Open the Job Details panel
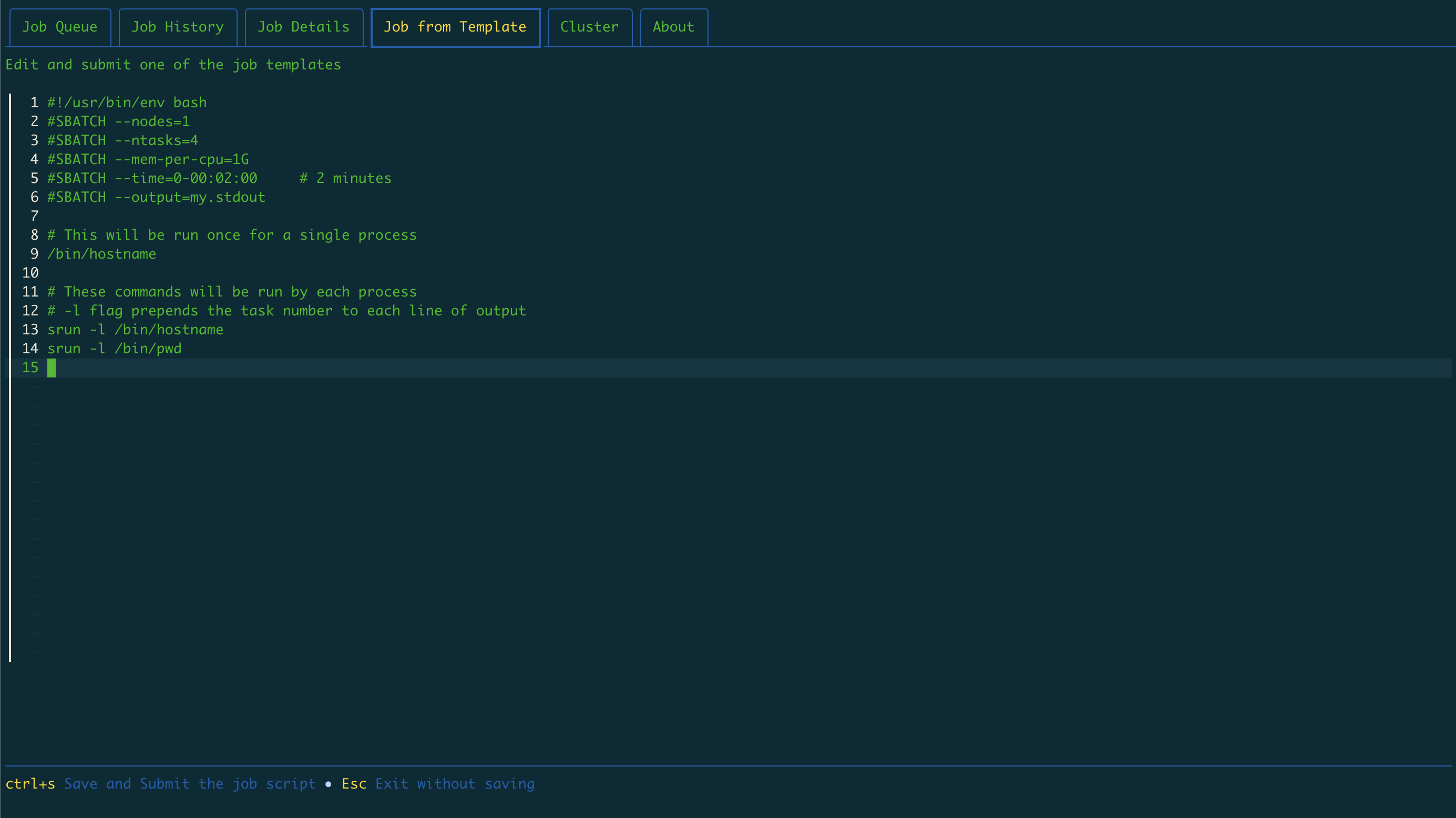Screen dimensions: 1456x818 [x=303, y=26]
